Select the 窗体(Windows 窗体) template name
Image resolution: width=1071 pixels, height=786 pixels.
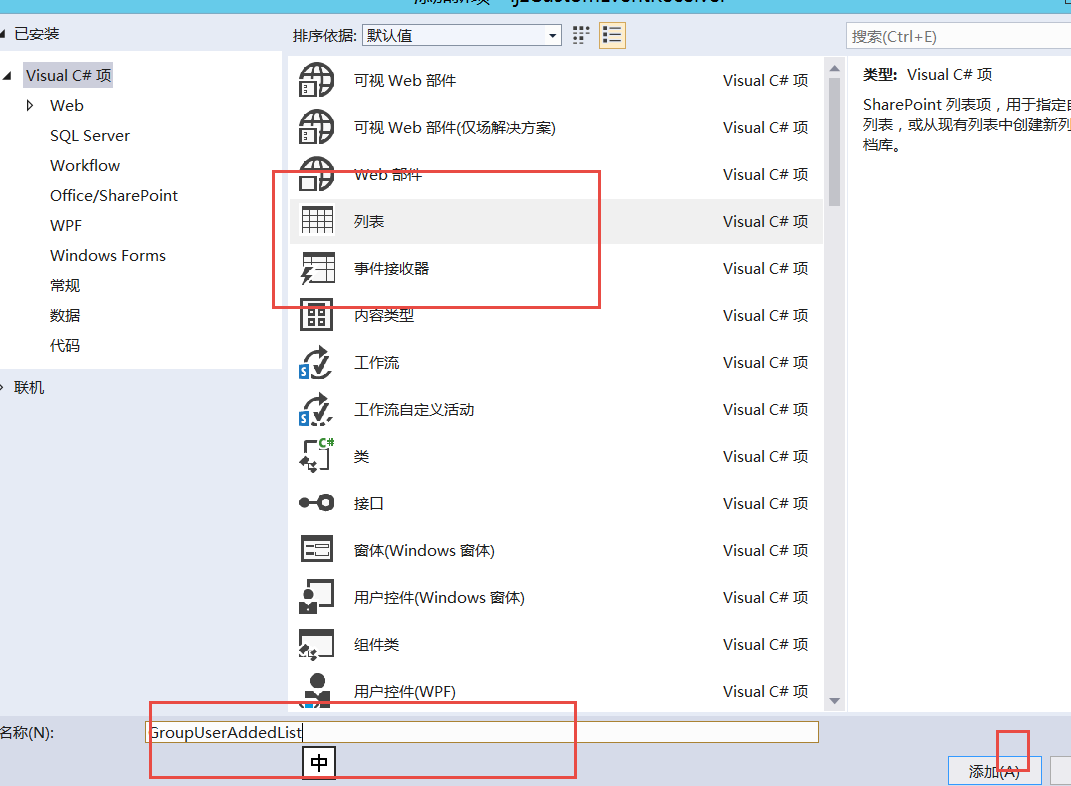pos(424,550)
